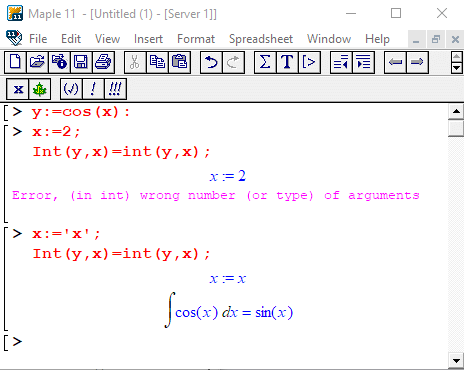
Task: Expand the toolbar overflow down arrow
Action: (x=456, y=68)
